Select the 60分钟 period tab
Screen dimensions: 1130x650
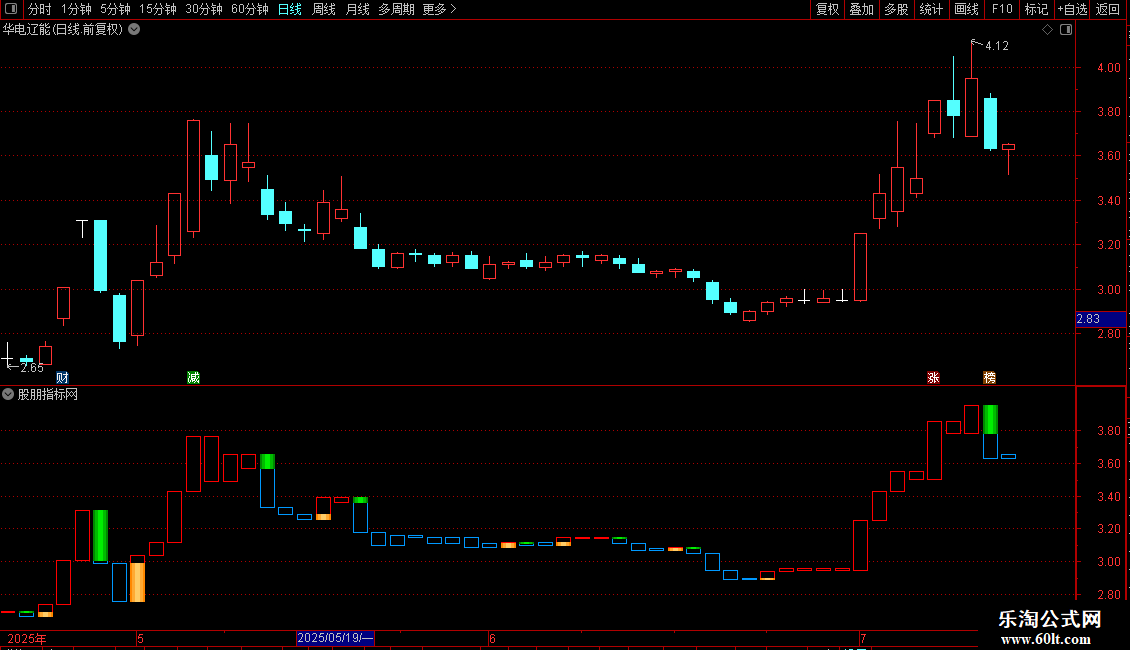point(249,9)
